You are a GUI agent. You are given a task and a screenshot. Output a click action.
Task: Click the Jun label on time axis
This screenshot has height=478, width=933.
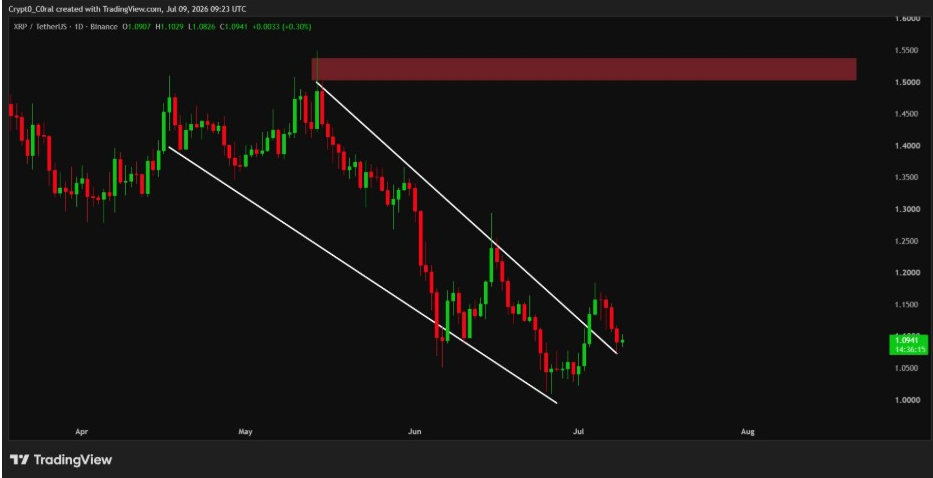[x=415, y=432]
